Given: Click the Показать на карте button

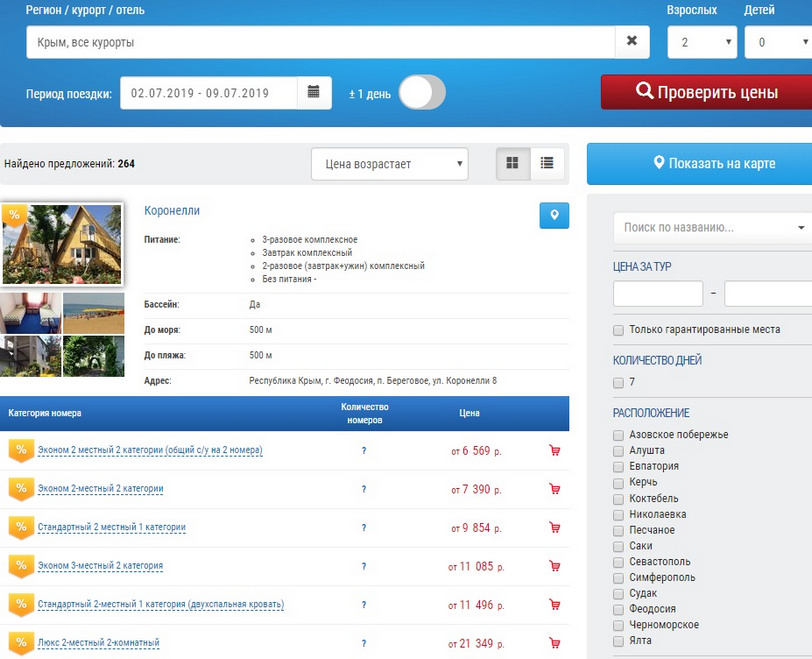Looking at the screenshot, I should [700, 164].
